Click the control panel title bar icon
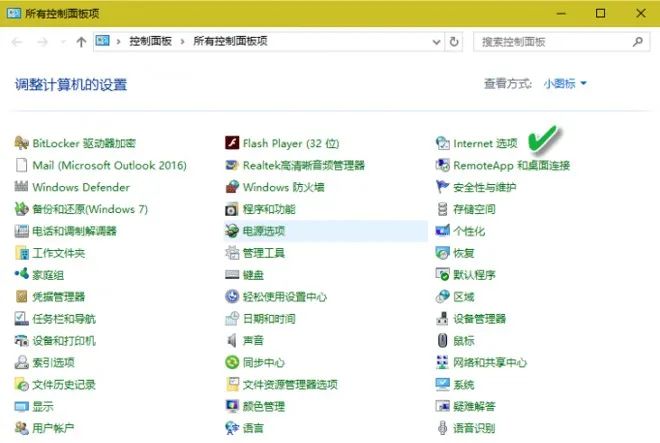660x443 pixels. [13, 13]
